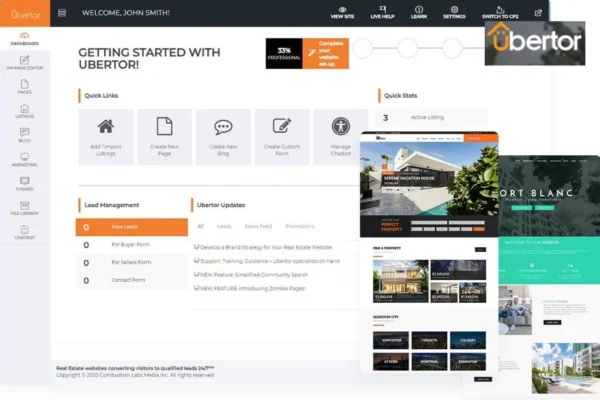Viewport: 600px width, 400px height.
Task: Open Contact Form leads row
Action: pos(132,280)
